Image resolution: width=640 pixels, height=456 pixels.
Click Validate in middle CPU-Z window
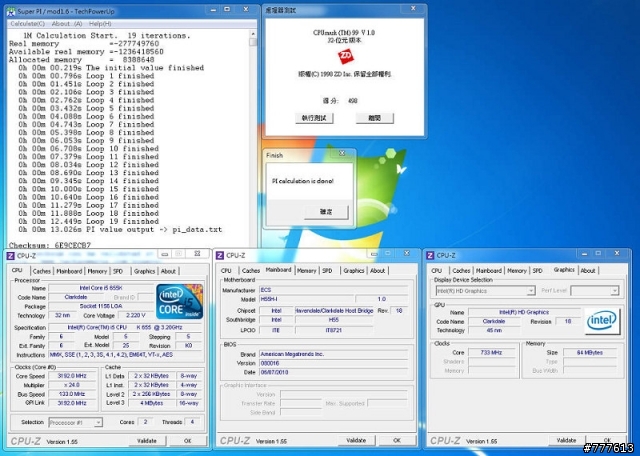356,440
